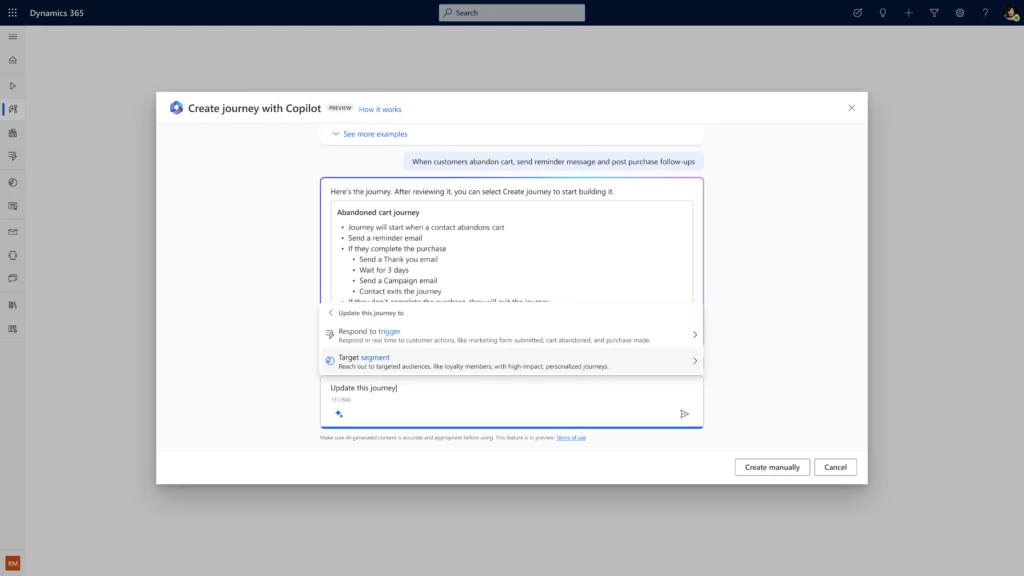Send the prompt using the arrow icon
Screen dimensions: 1024x576
[x=685, y=413]
